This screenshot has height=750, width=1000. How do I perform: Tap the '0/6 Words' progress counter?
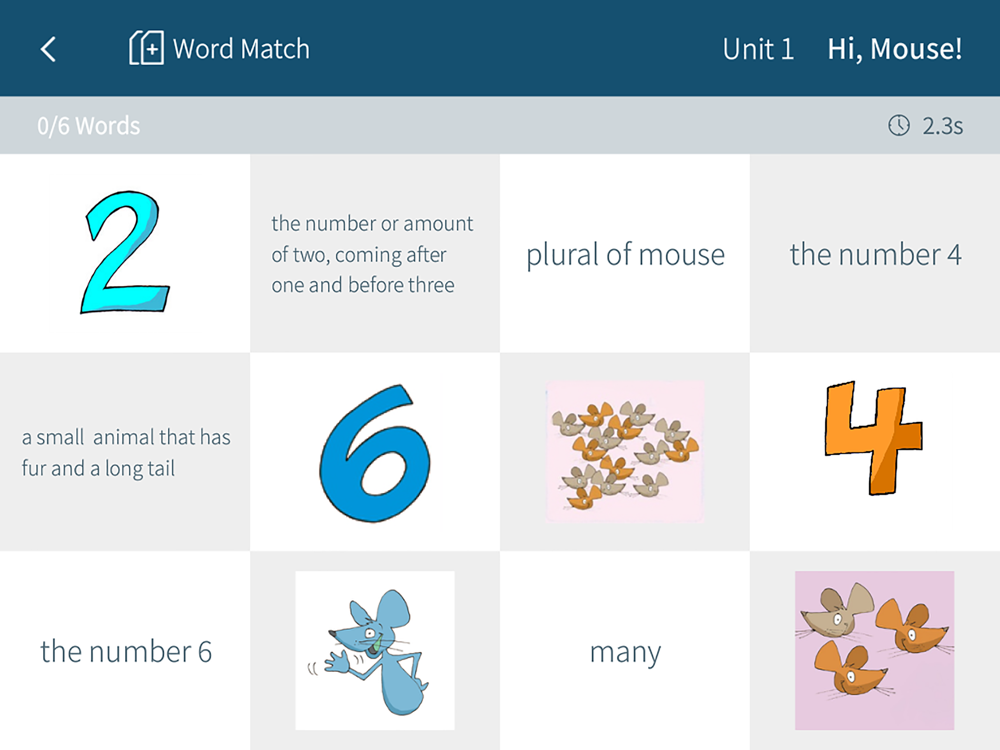(x=89, y=126)
